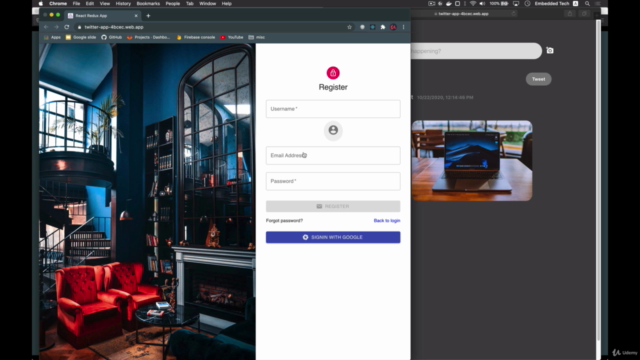Open the misc bookmarks folder
The height and width of the screenshot is (360, 640).
click(x=257, y=37)
